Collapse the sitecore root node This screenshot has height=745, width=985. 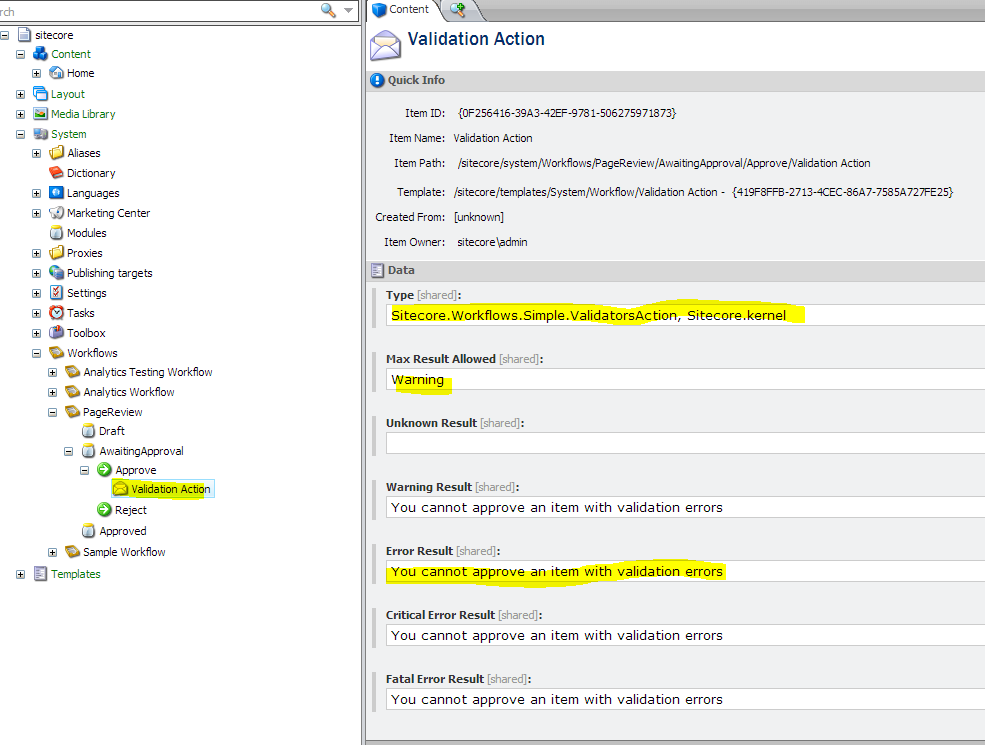click(4, 35)
